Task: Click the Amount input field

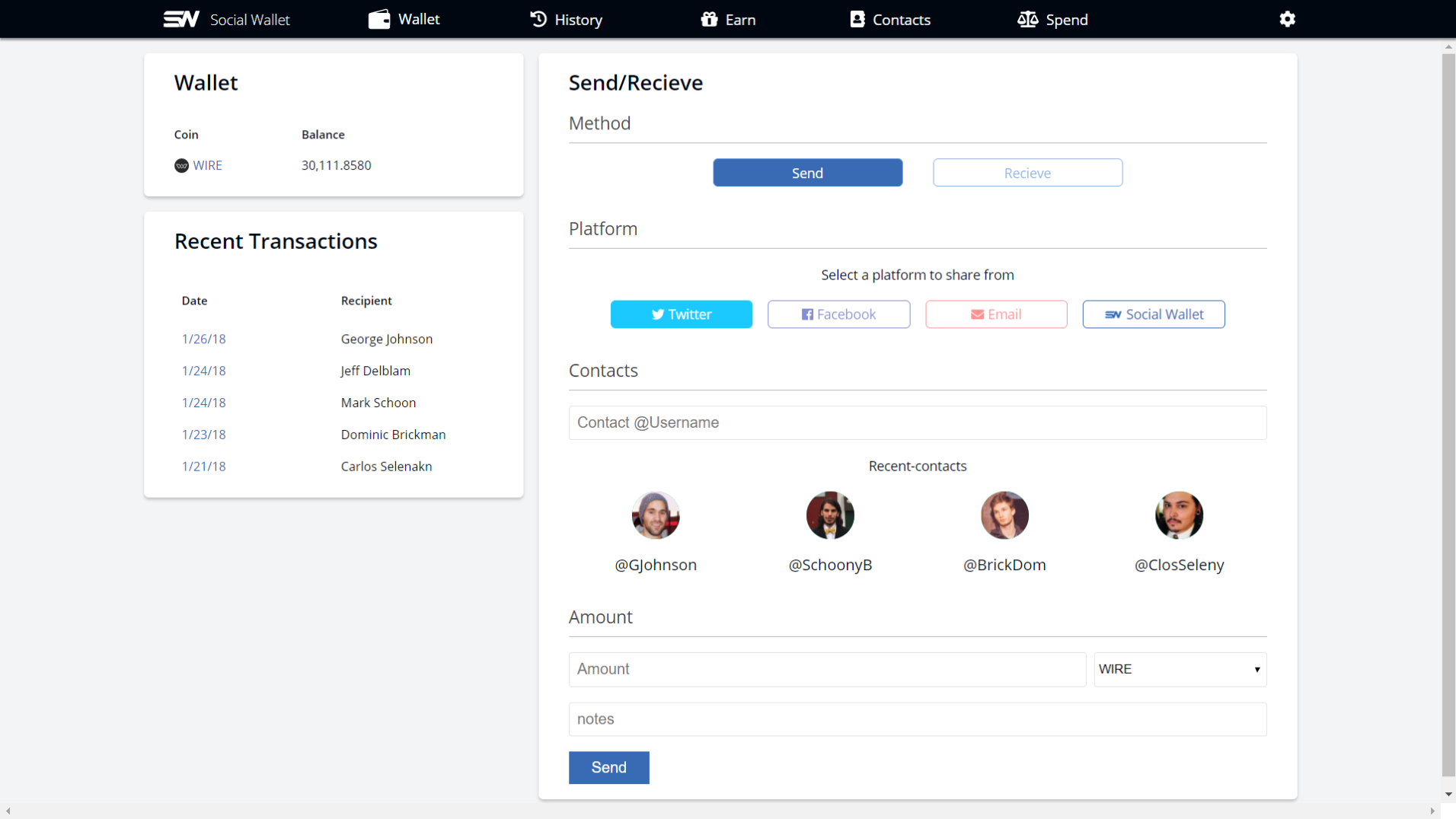Action: click(x=827, y=669)
